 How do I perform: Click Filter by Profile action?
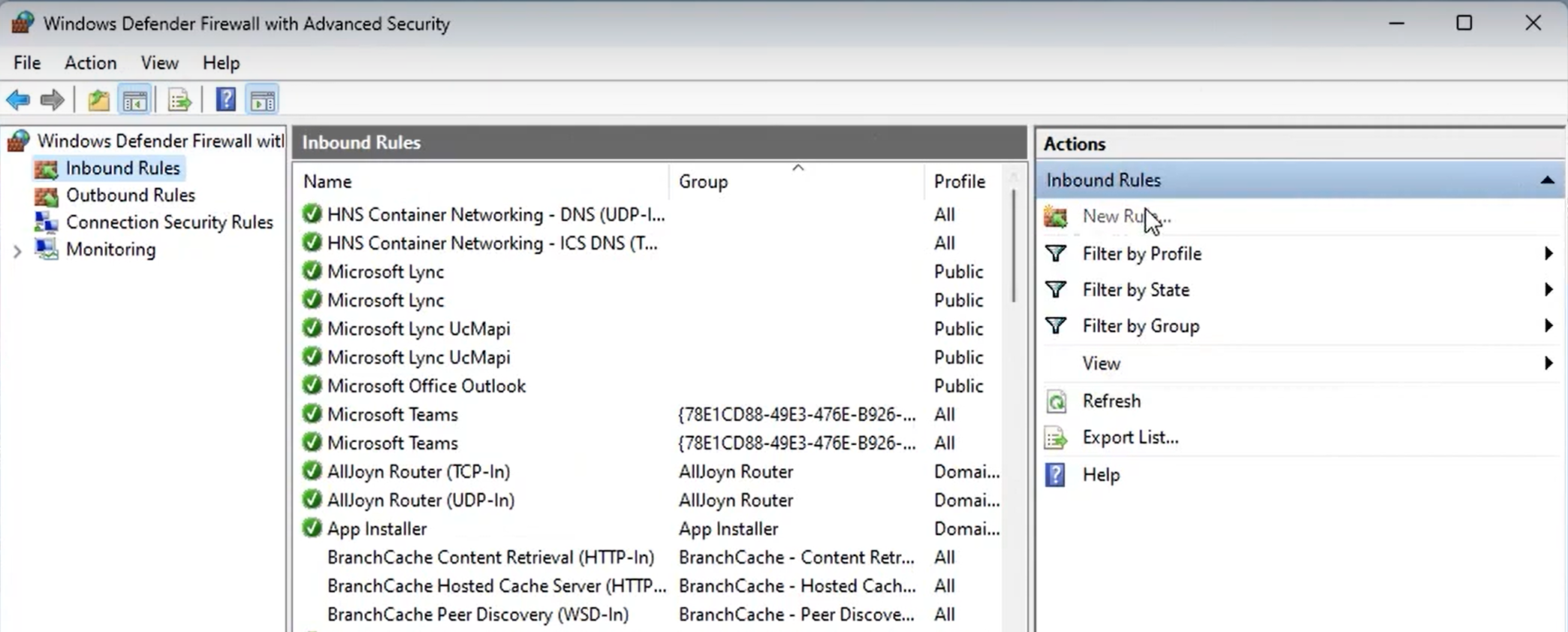tap(1141, 254)
